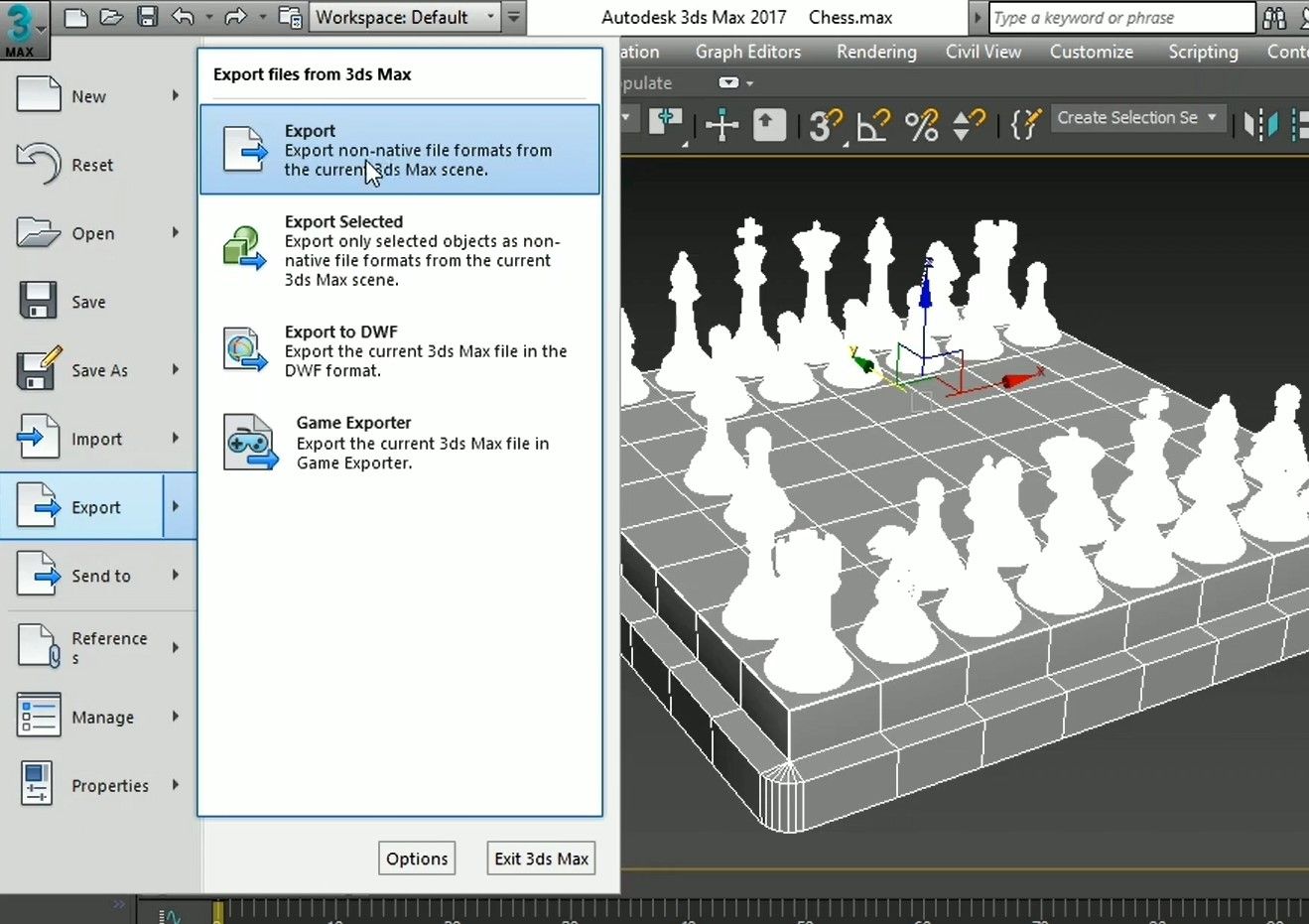This screenshot has width=1309, height=924.
Task: Expand the Save As submenu arrow
Action: (176, 370)
